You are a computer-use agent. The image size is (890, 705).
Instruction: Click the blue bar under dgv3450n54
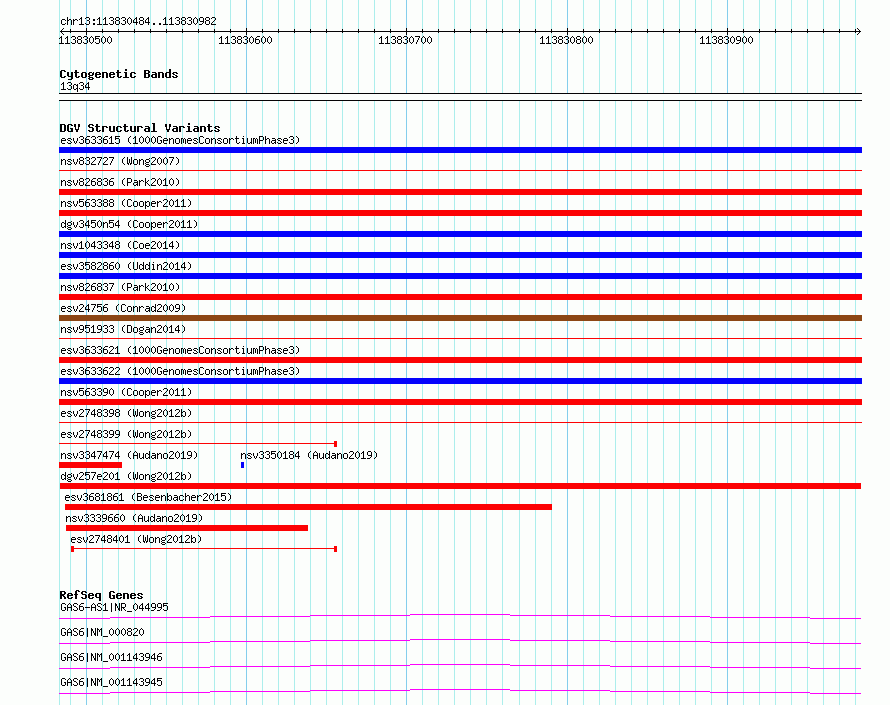(x=460, y=234)
